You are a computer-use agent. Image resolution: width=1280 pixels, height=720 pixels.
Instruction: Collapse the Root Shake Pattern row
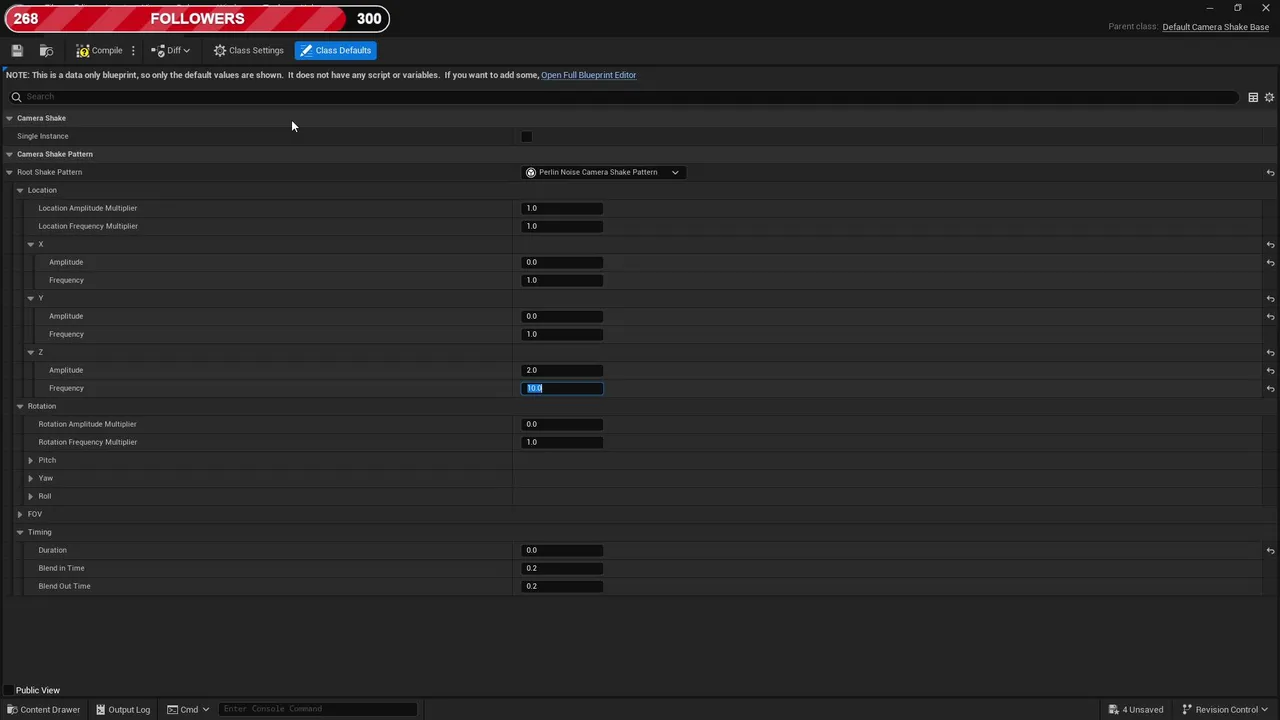[9, 172]
